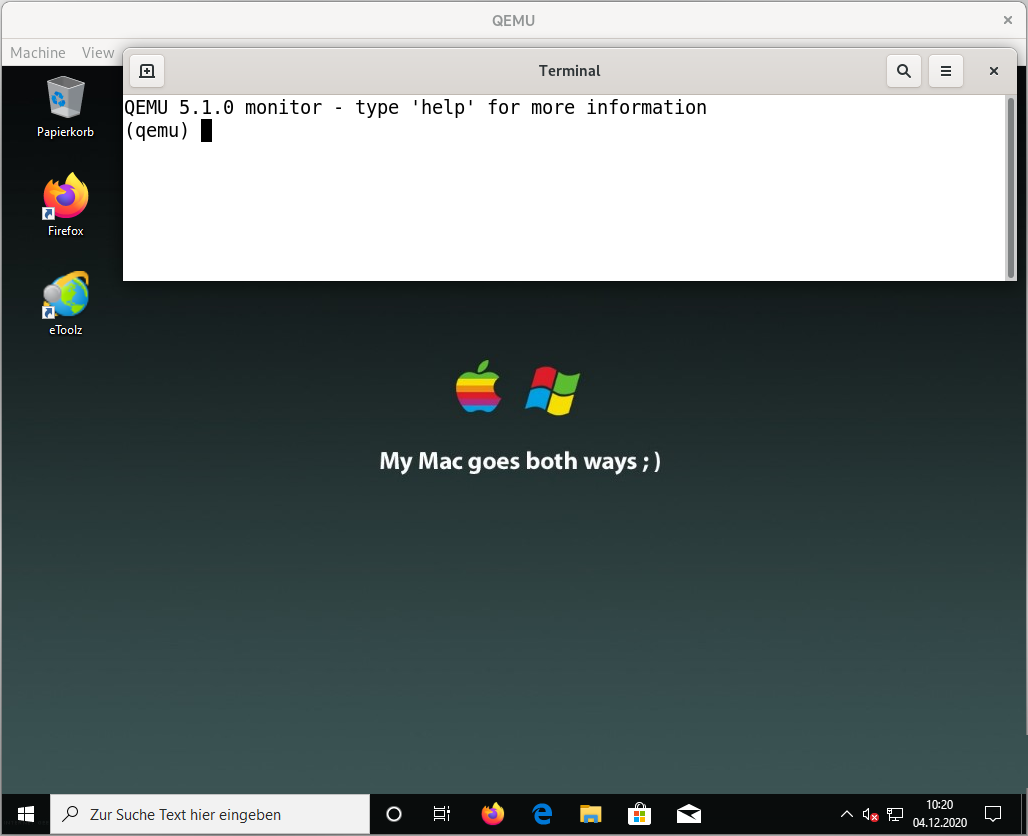Launch Firefox from the taskbar
The width and height of the screenshot is (1028, 836).
coord(492,814)
